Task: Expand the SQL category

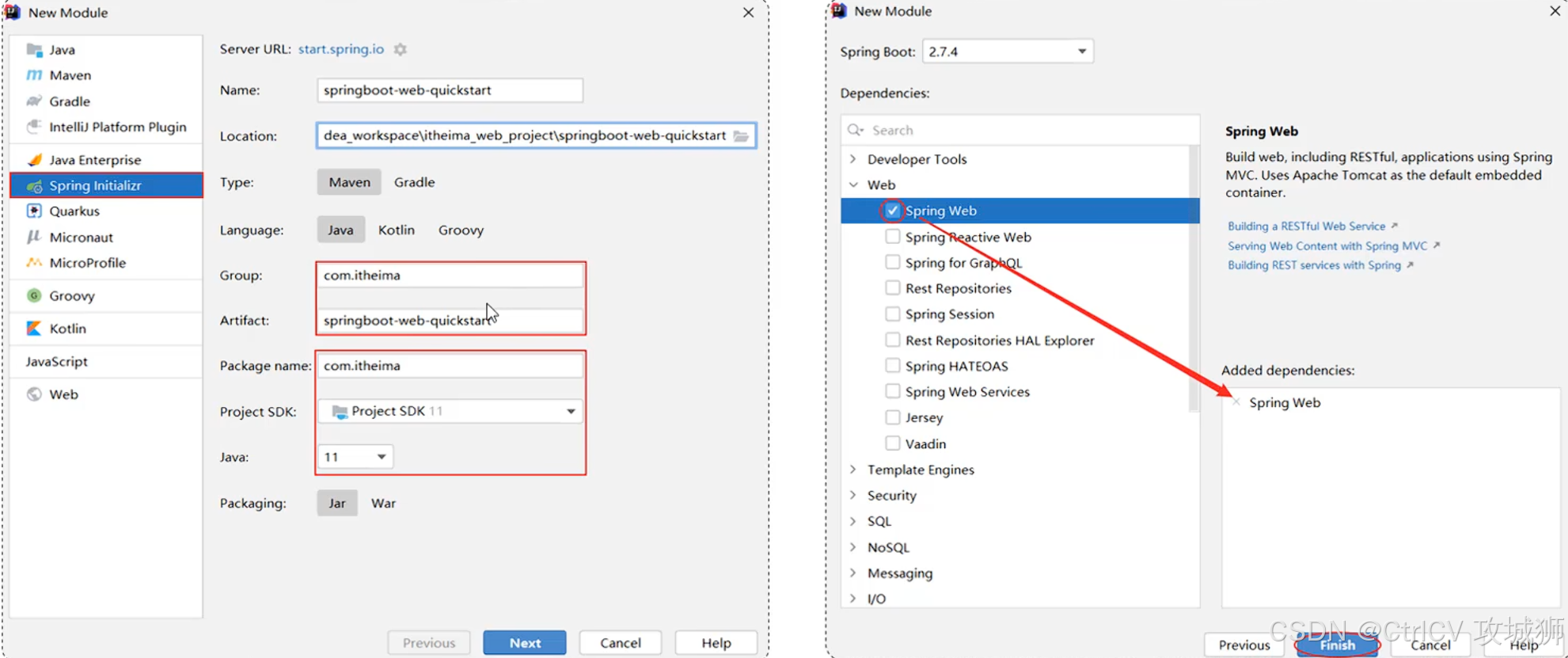Action: coord(853,521)
